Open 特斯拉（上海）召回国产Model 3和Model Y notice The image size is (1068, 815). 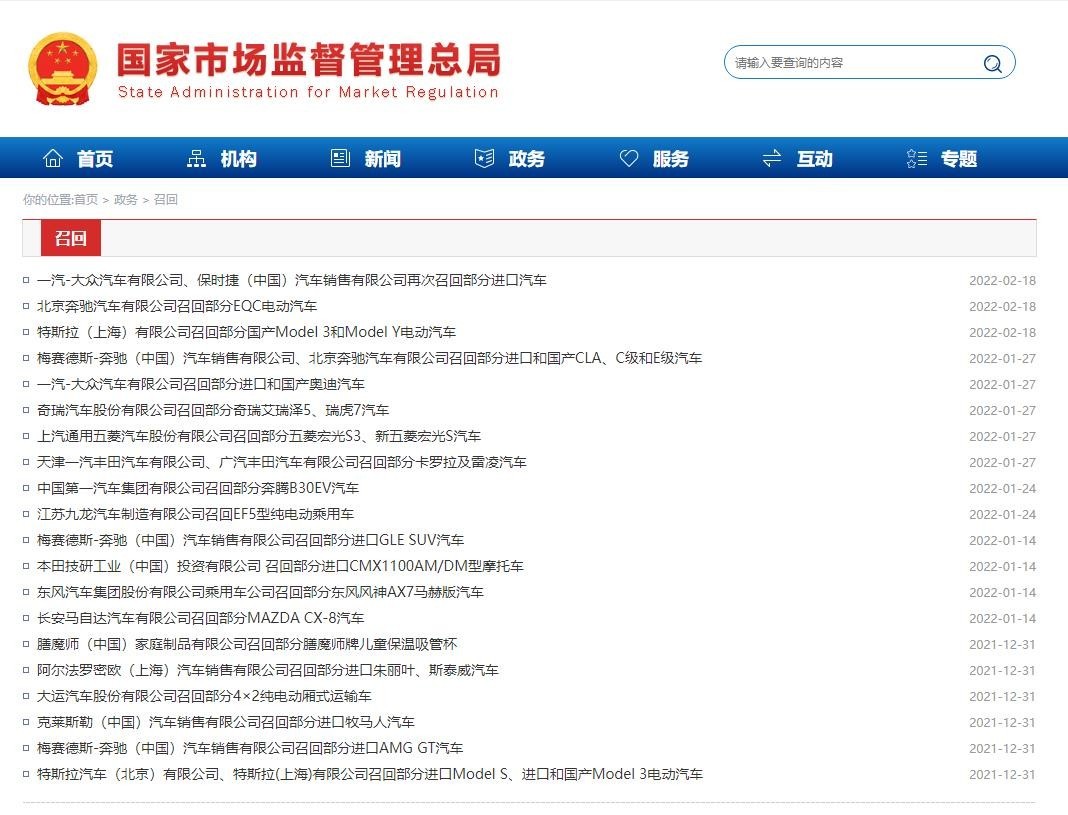pos(247,332)
